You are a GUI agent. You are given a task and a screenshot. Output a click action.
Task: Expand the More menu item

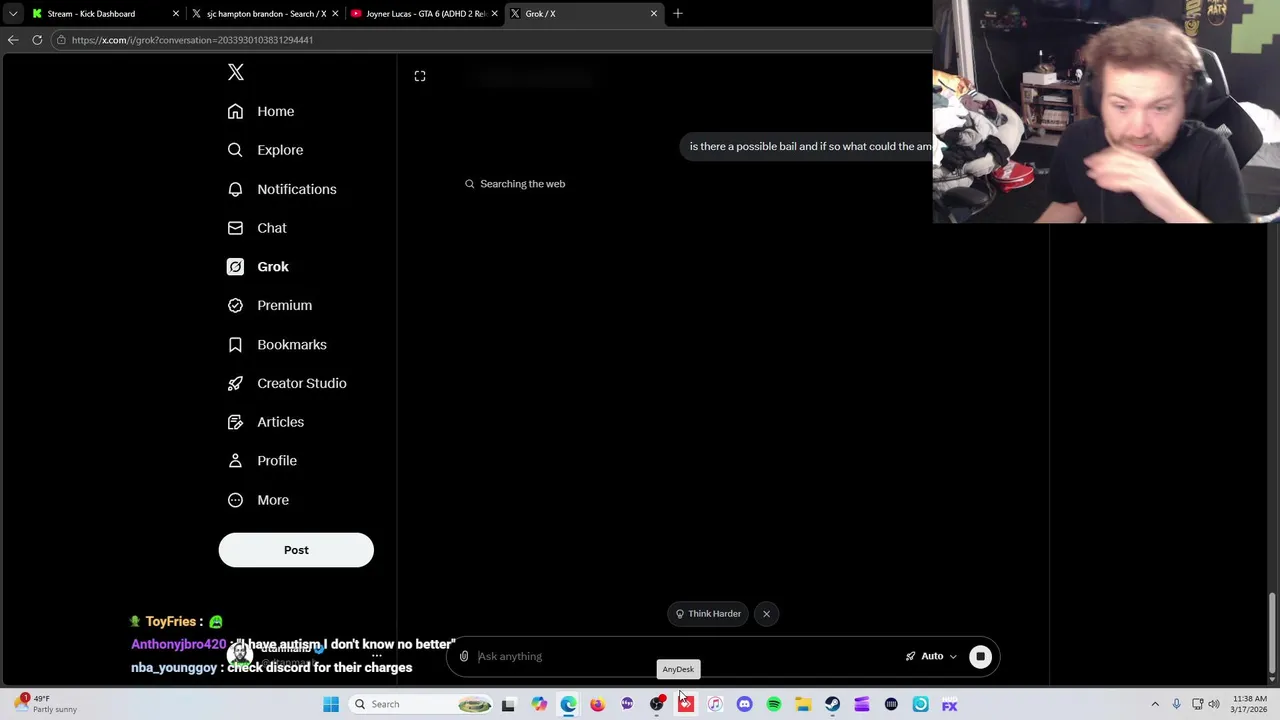[x=258, y=500]
